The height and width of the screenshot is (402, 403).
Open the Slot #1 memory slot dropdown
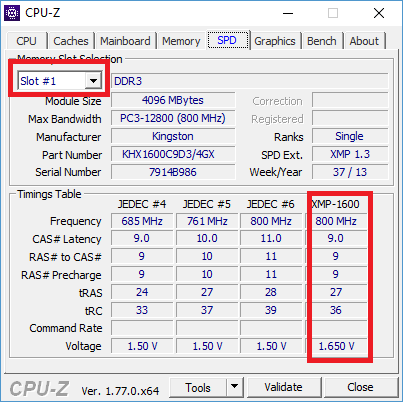(60, 81)
